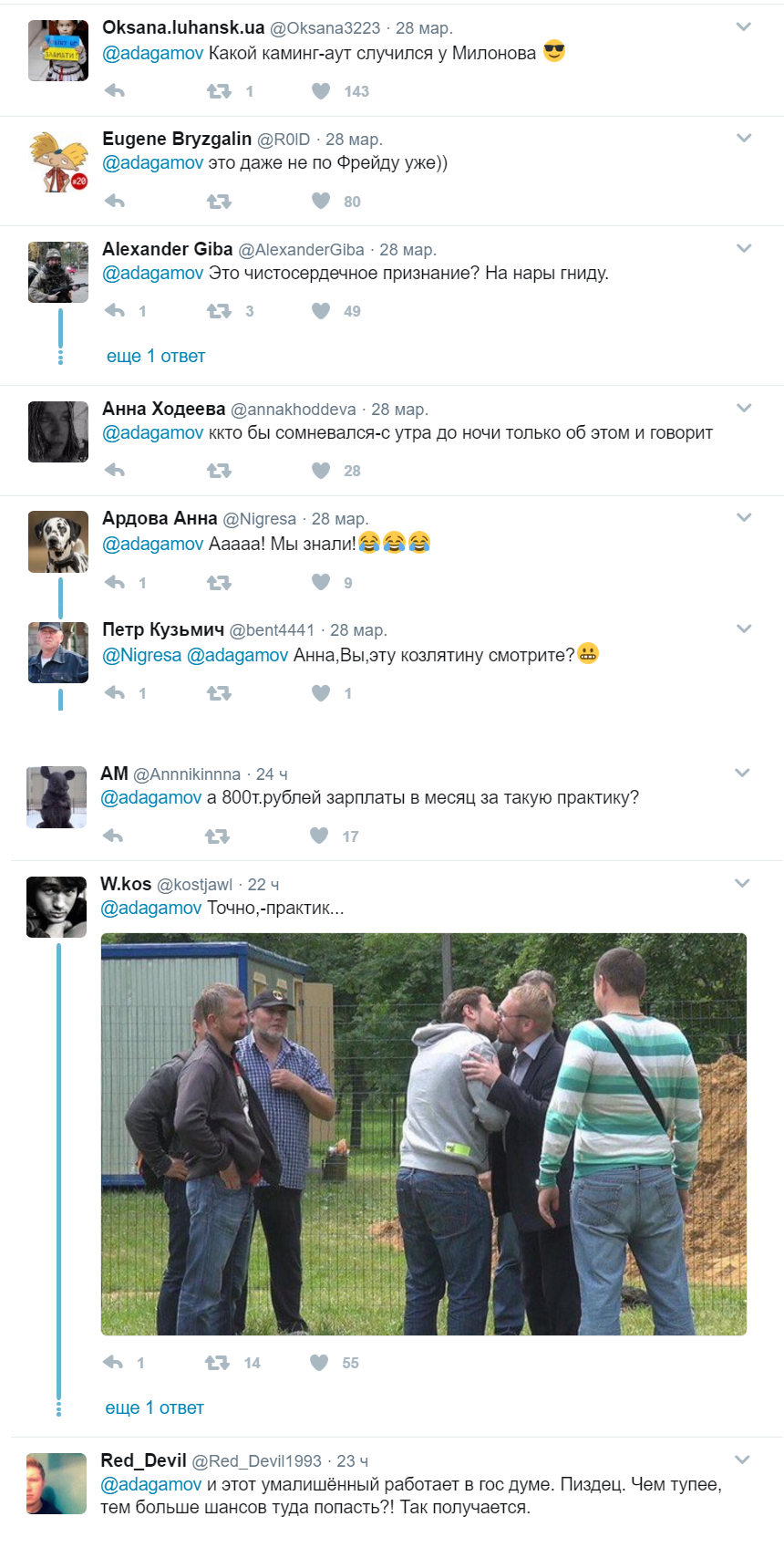The image size is (784, 1558).
Task: Retweet Анна Ходеева's tweet
Action: 219,470
